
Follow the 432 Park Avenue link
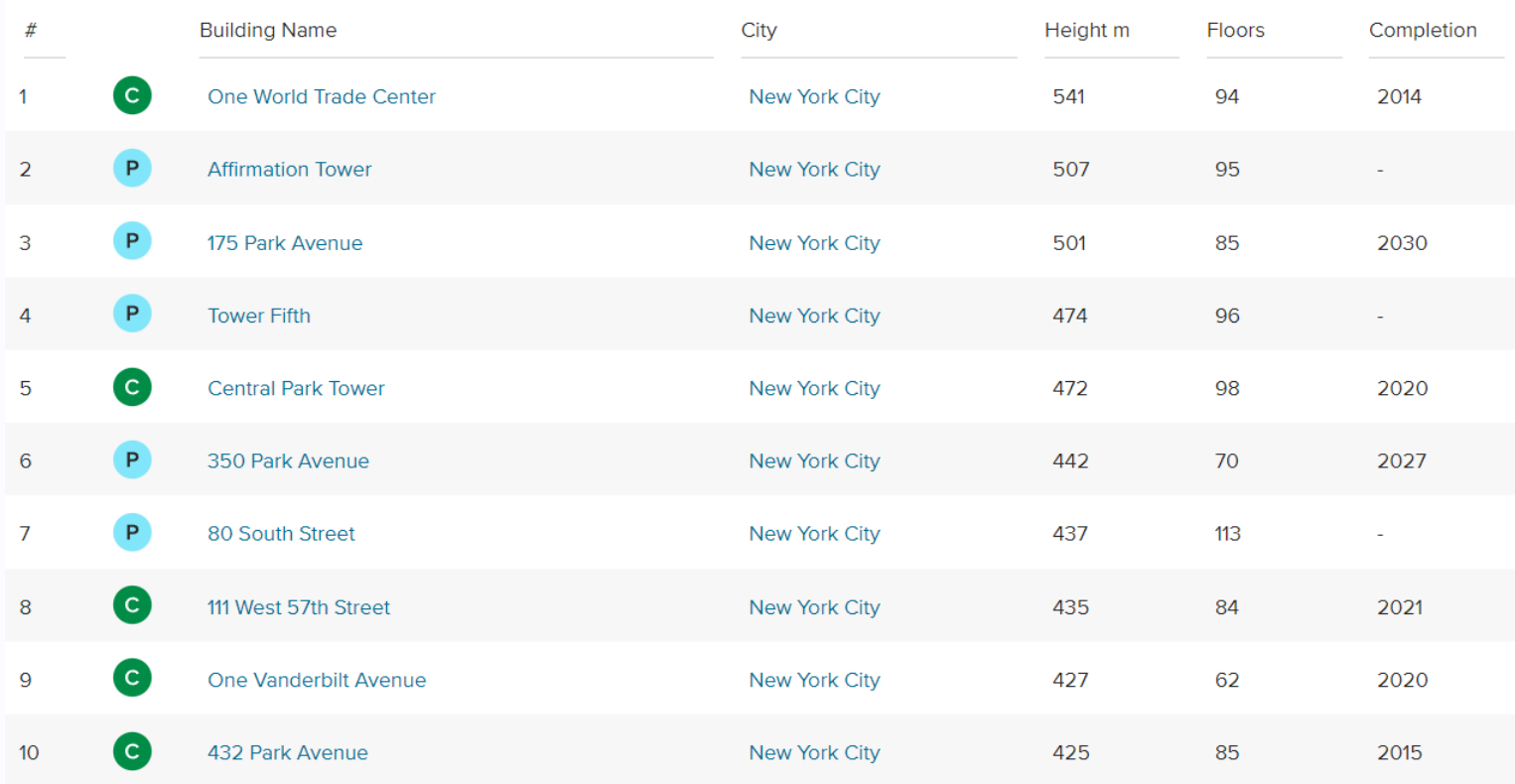tap(287, 753)
